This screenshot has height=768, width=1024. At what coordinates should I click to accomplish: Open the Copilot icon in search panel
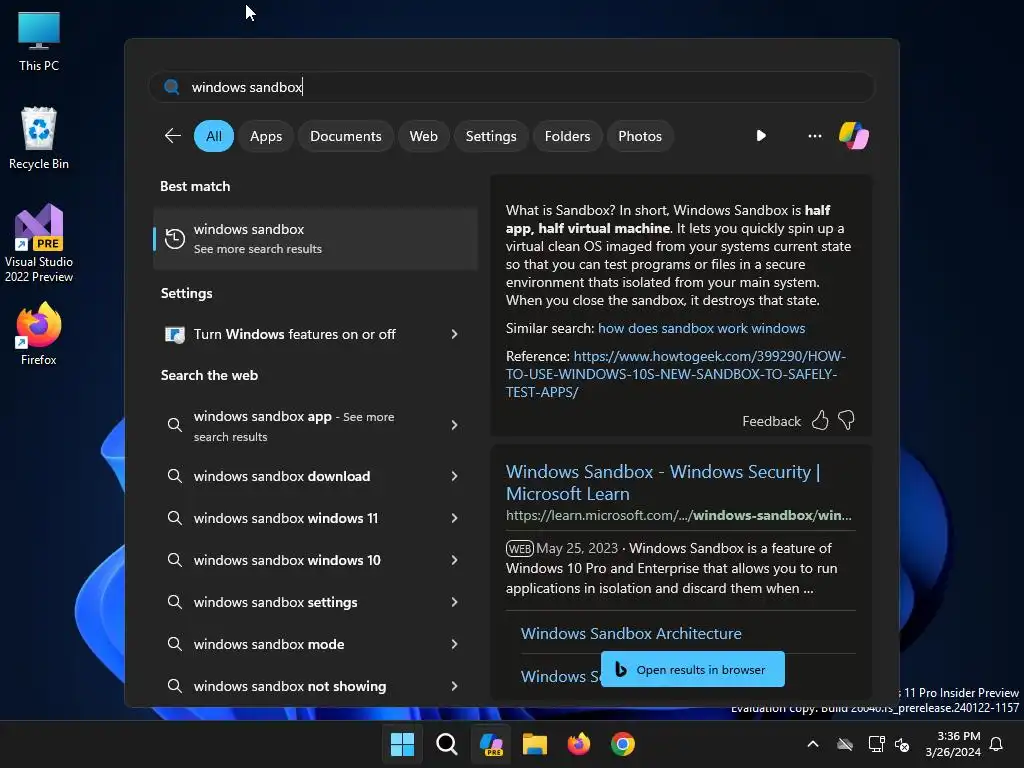coord(854,136)
